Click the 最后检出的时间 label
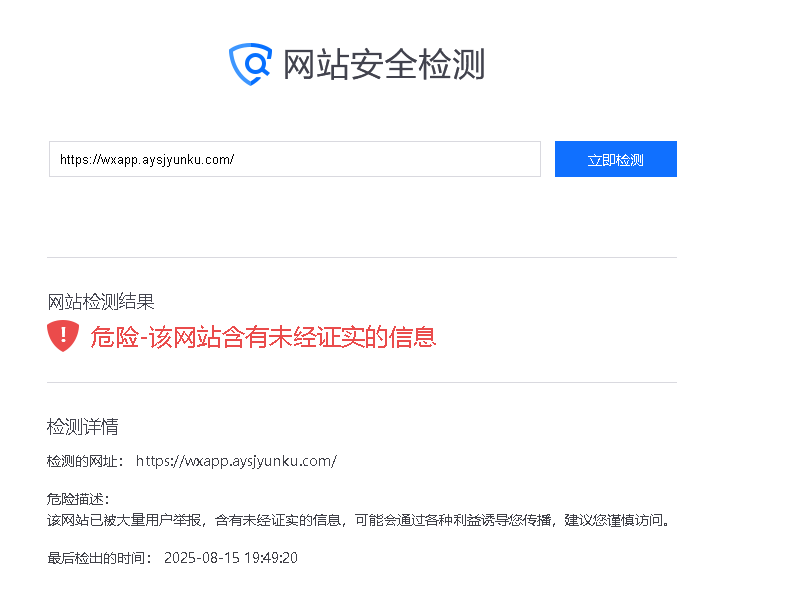The width and height of the screenshot is (786, 600). [99, 558]
